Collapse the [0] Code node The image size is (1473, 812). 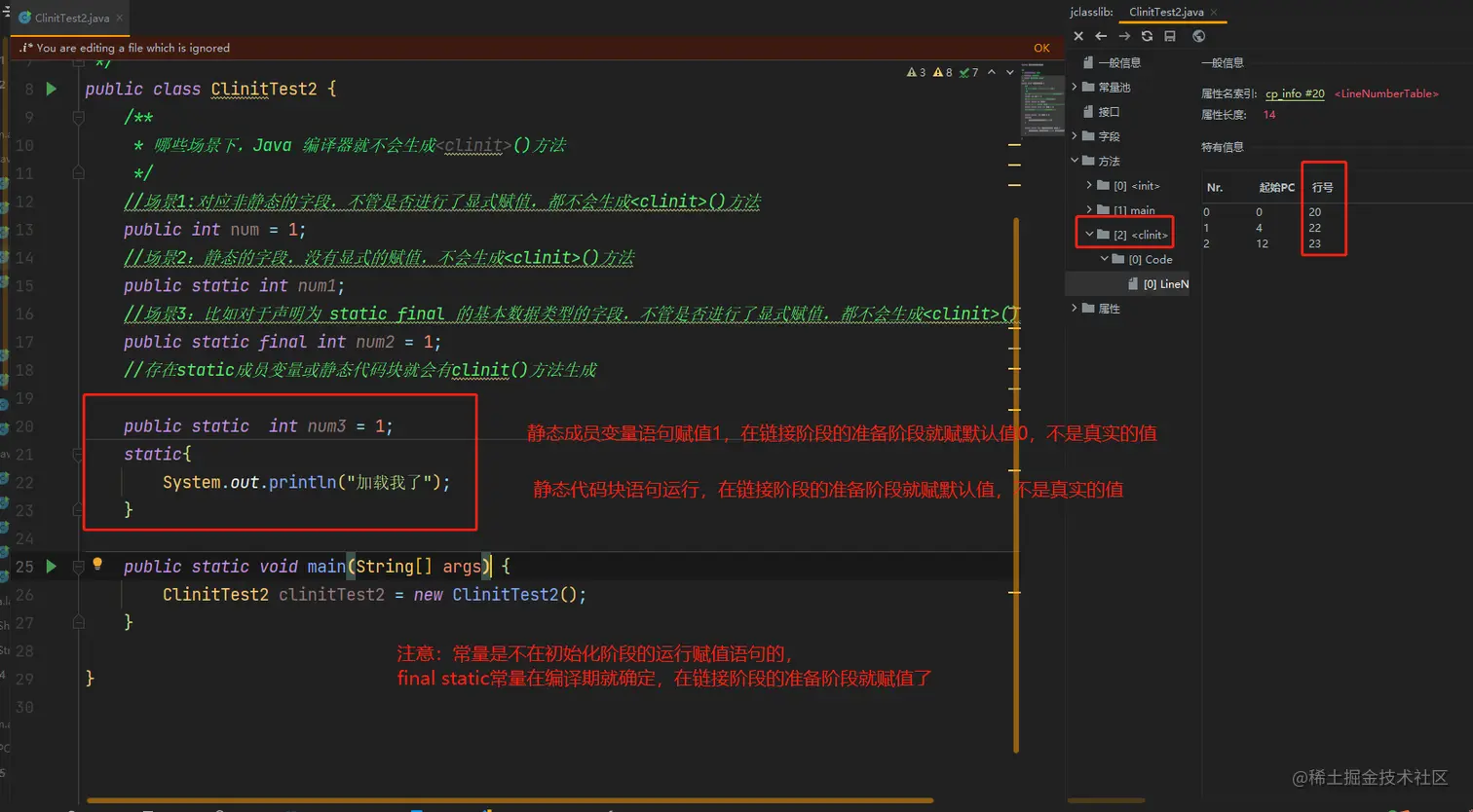[1104, 259]
